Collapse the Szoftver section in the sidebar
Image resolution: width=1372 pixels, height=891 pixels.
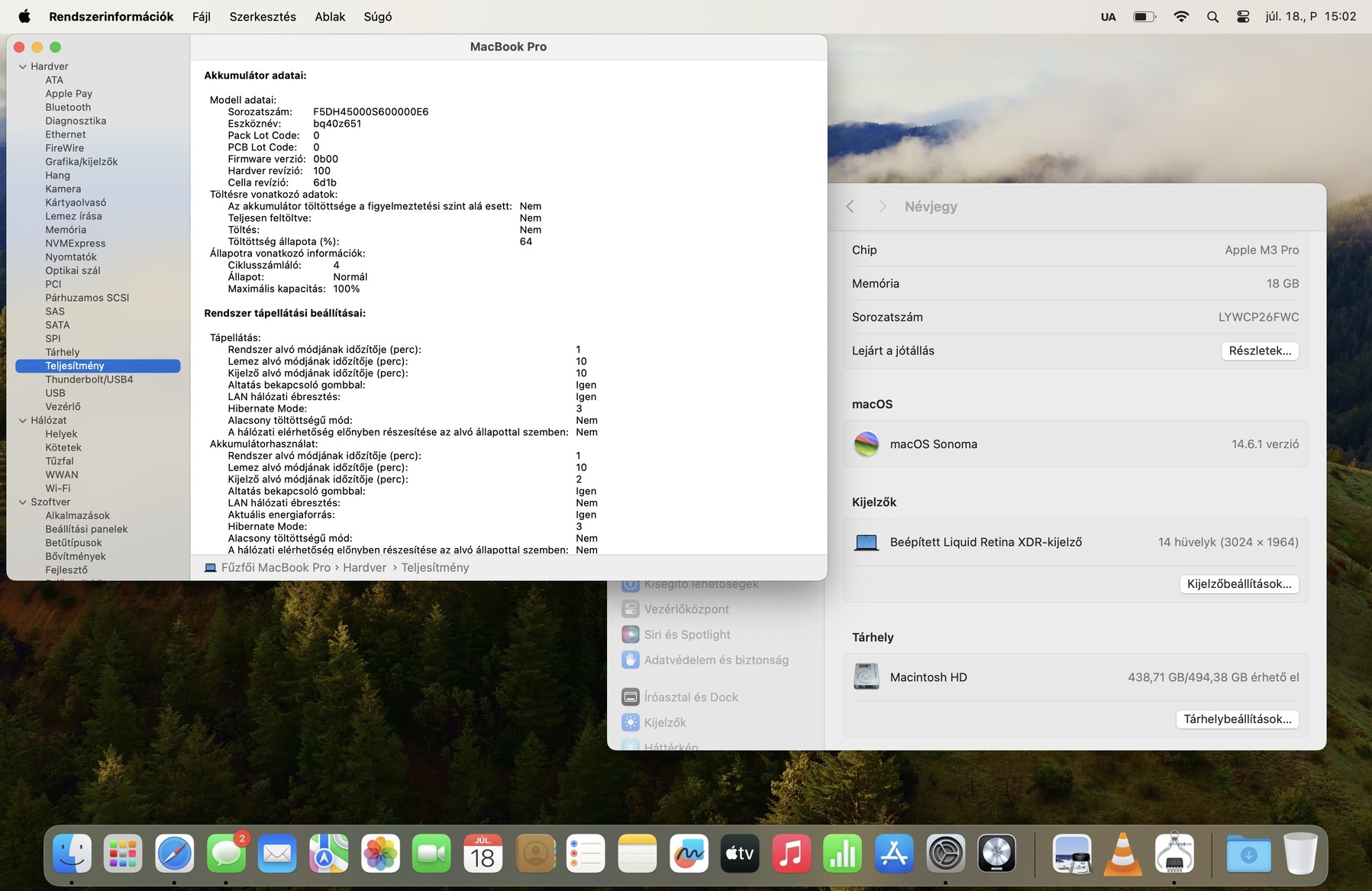pos(23,502)
